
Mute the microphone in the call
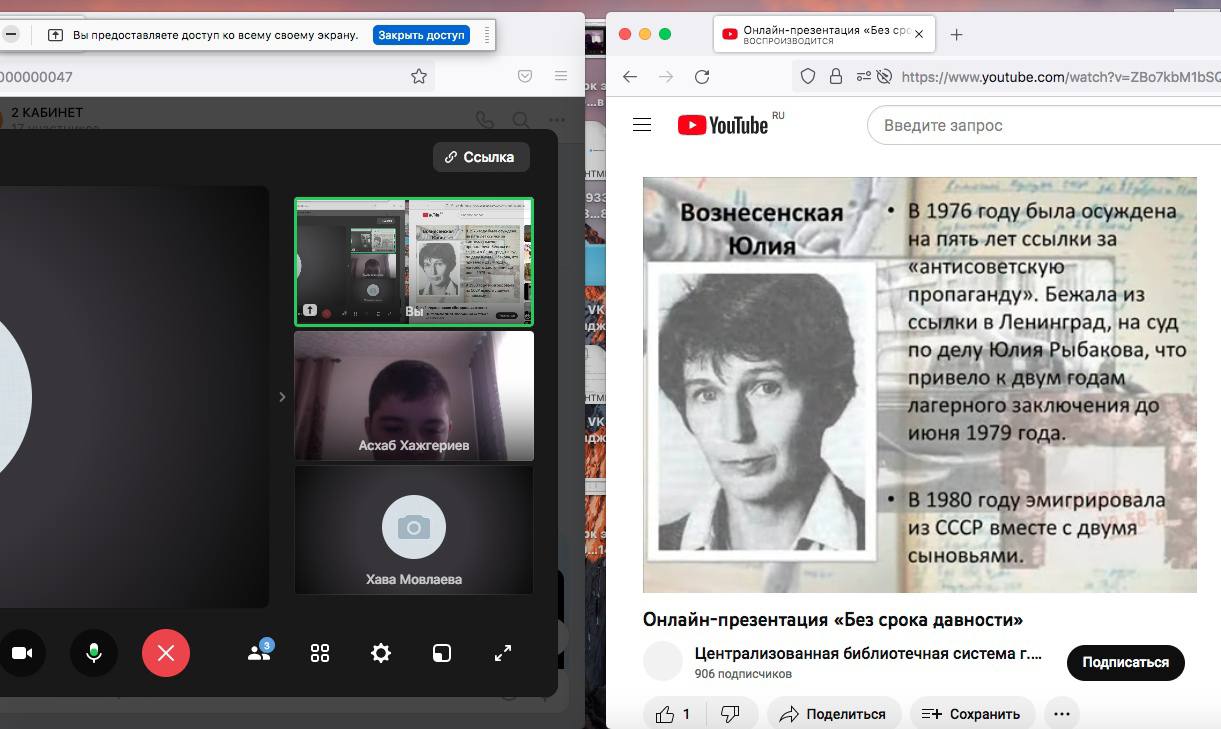pyautogui.click(x=94, y=653)
